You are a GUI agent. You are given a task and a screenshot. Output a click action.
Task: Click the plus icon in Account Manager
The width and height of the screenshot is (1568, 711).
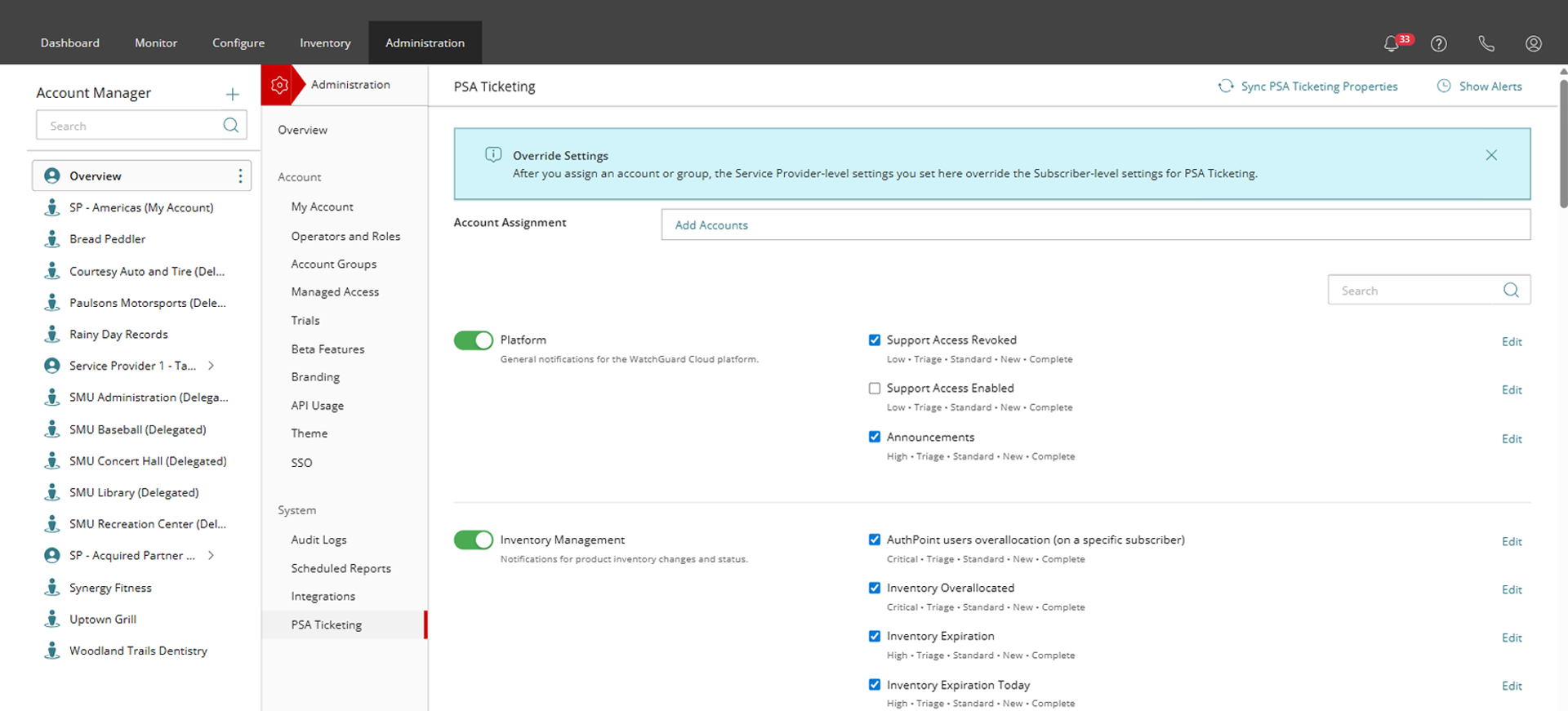point(233,94)
